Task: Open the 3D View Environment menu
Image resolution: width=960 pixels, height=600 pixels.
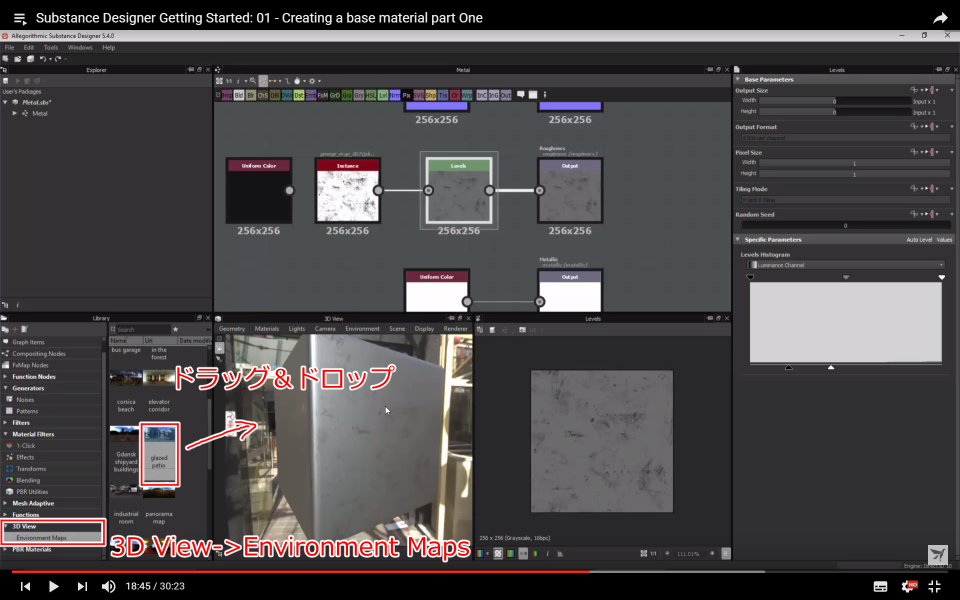Action: pos(362,329)
